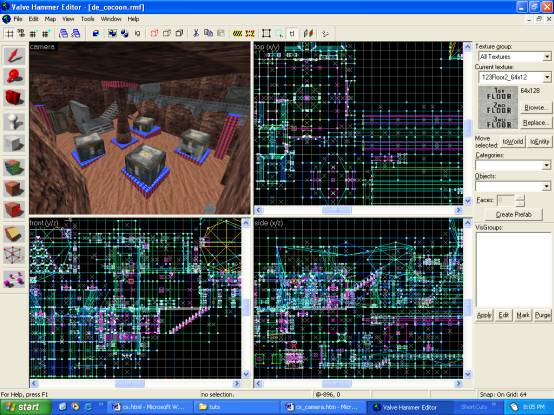Expand the Categories dropdown
Viewport: 554px width, 415px height.
coord(547,165)
